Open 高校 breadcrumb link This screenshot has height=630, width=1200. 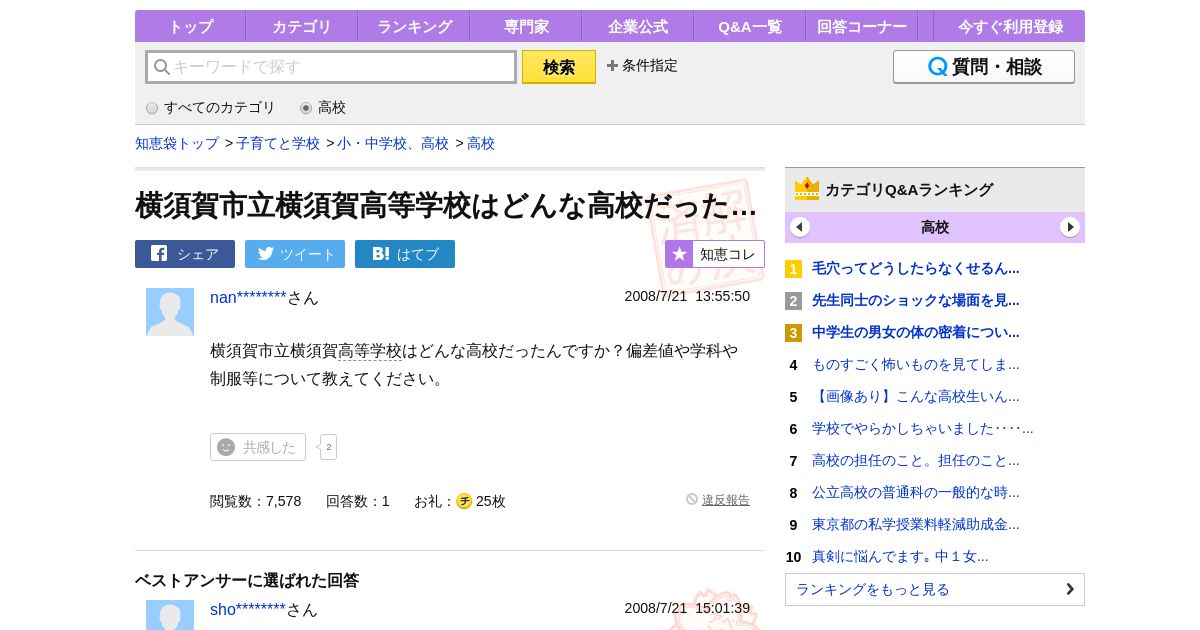481,143
